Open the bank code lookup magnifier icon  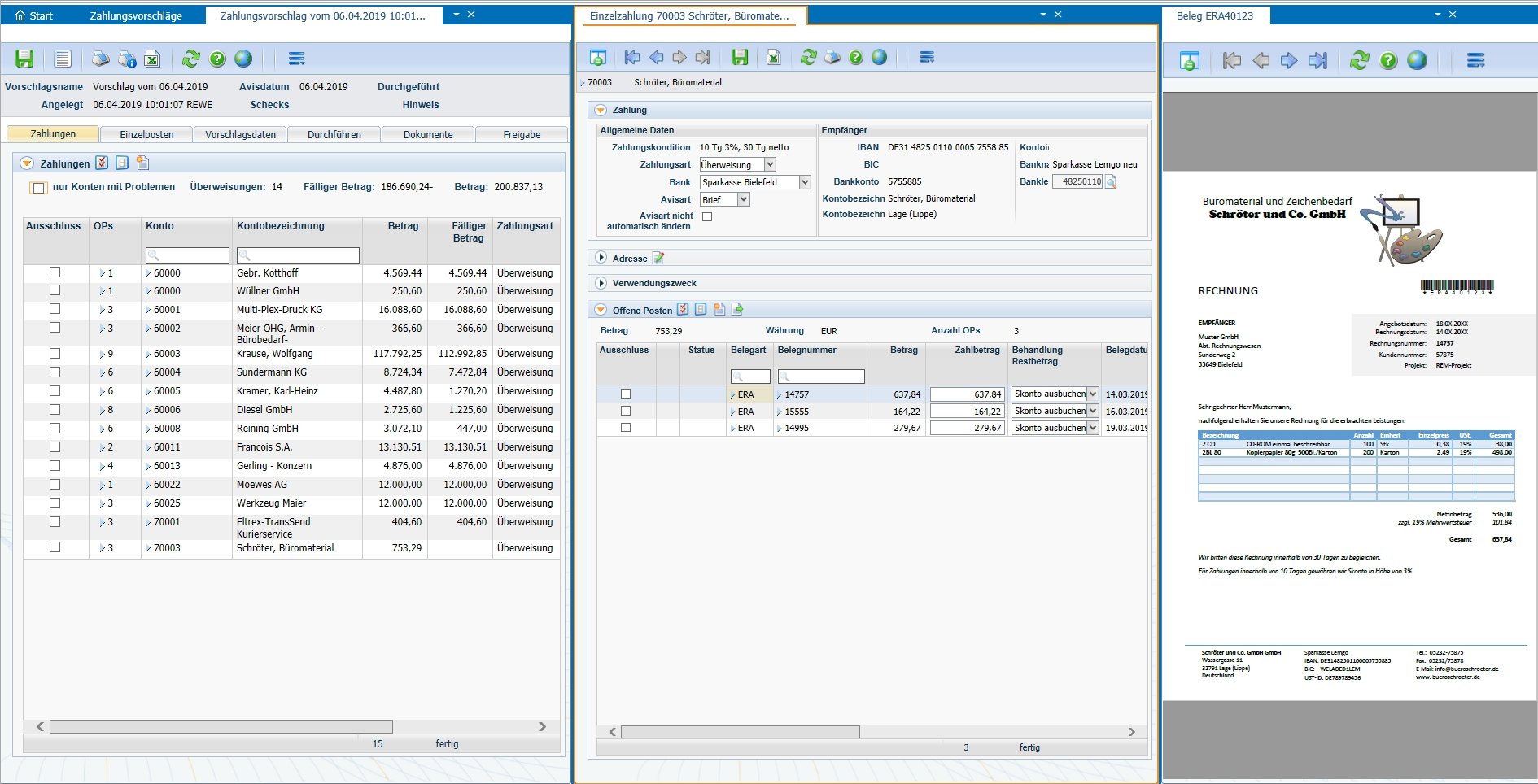coord(1112,182)
